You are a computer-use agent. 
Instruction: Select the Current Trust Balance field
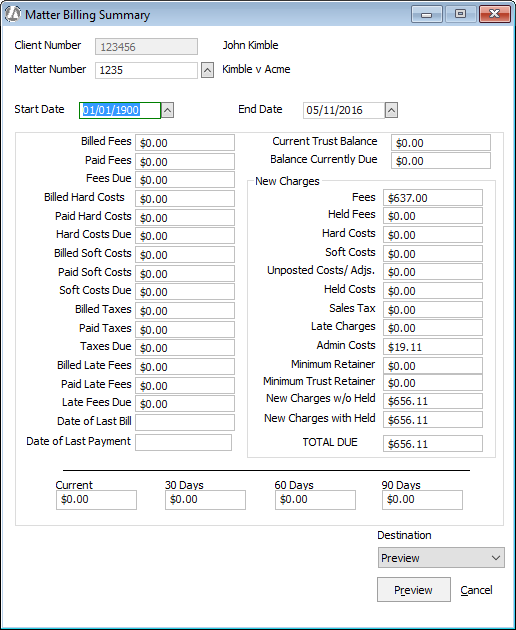coord(441,143)
